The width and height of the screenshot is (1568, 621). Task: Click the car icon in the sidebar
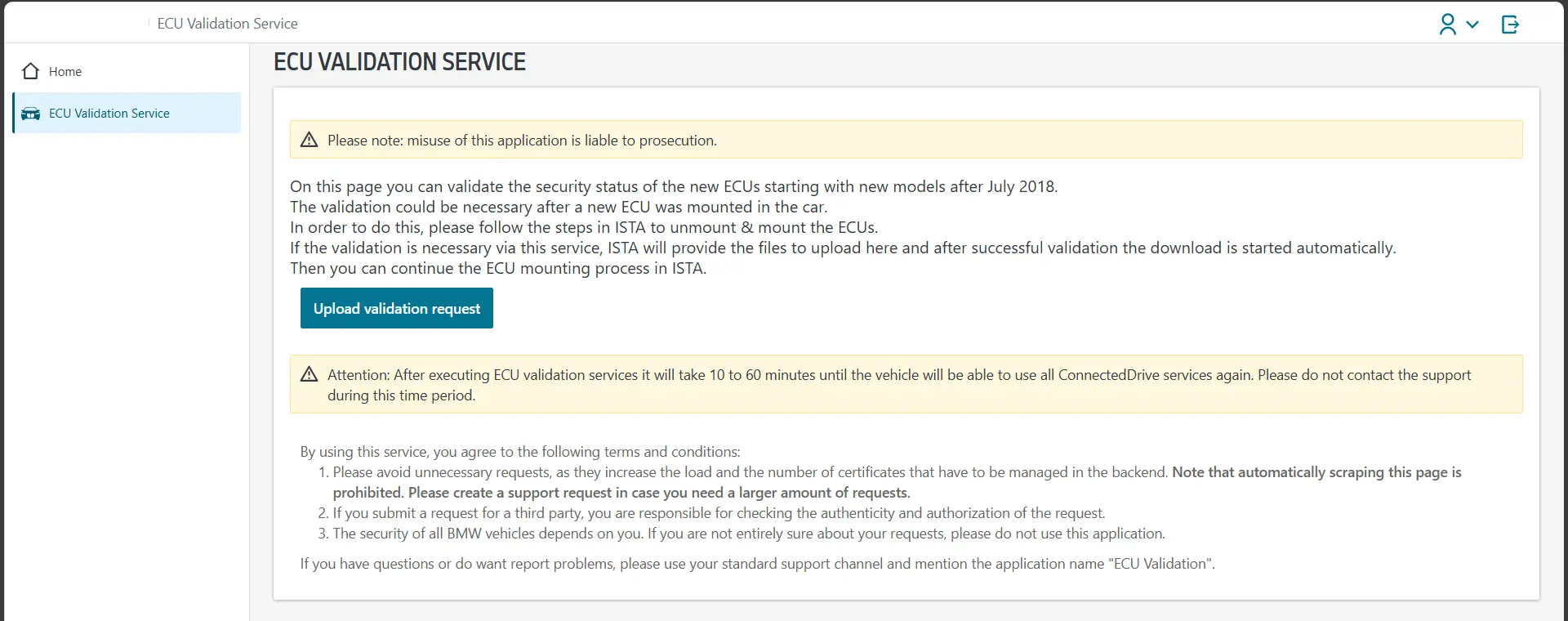[x=31, y=114]
